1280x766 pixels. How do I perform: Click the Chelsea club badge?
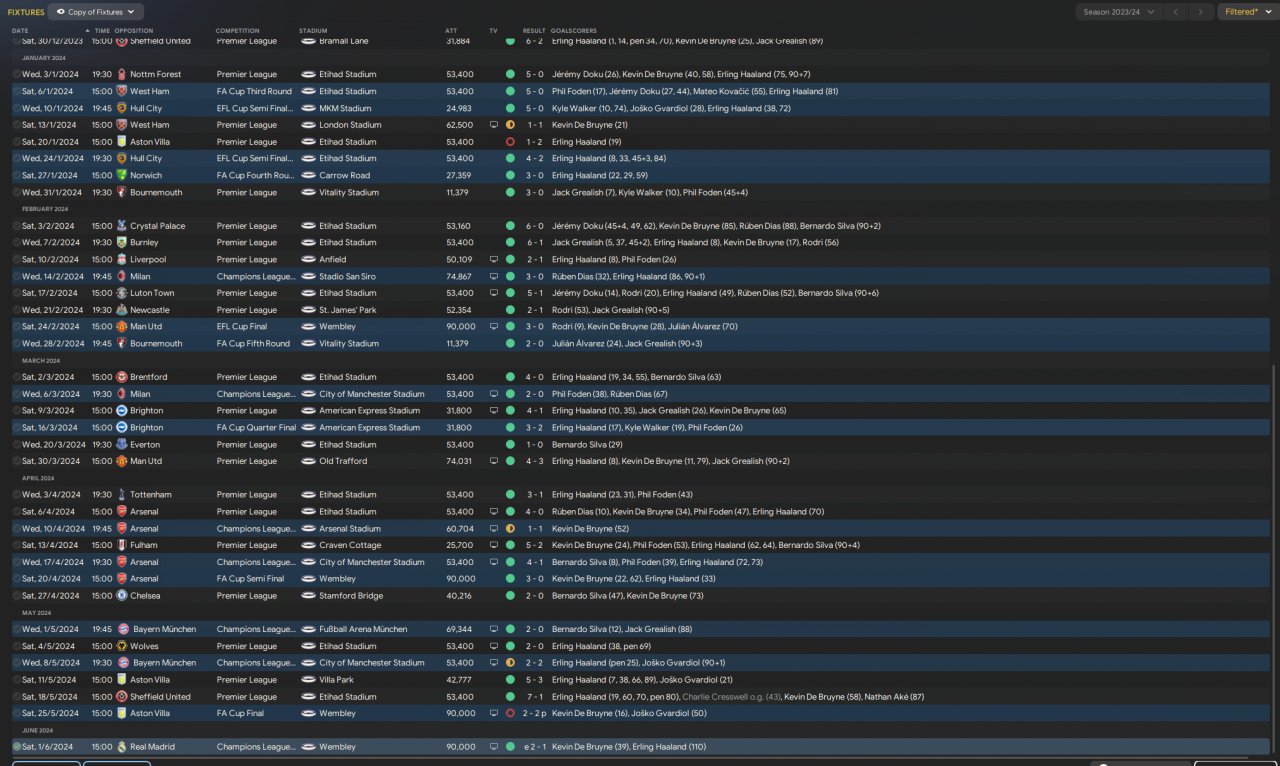click(x=121, y=595)
